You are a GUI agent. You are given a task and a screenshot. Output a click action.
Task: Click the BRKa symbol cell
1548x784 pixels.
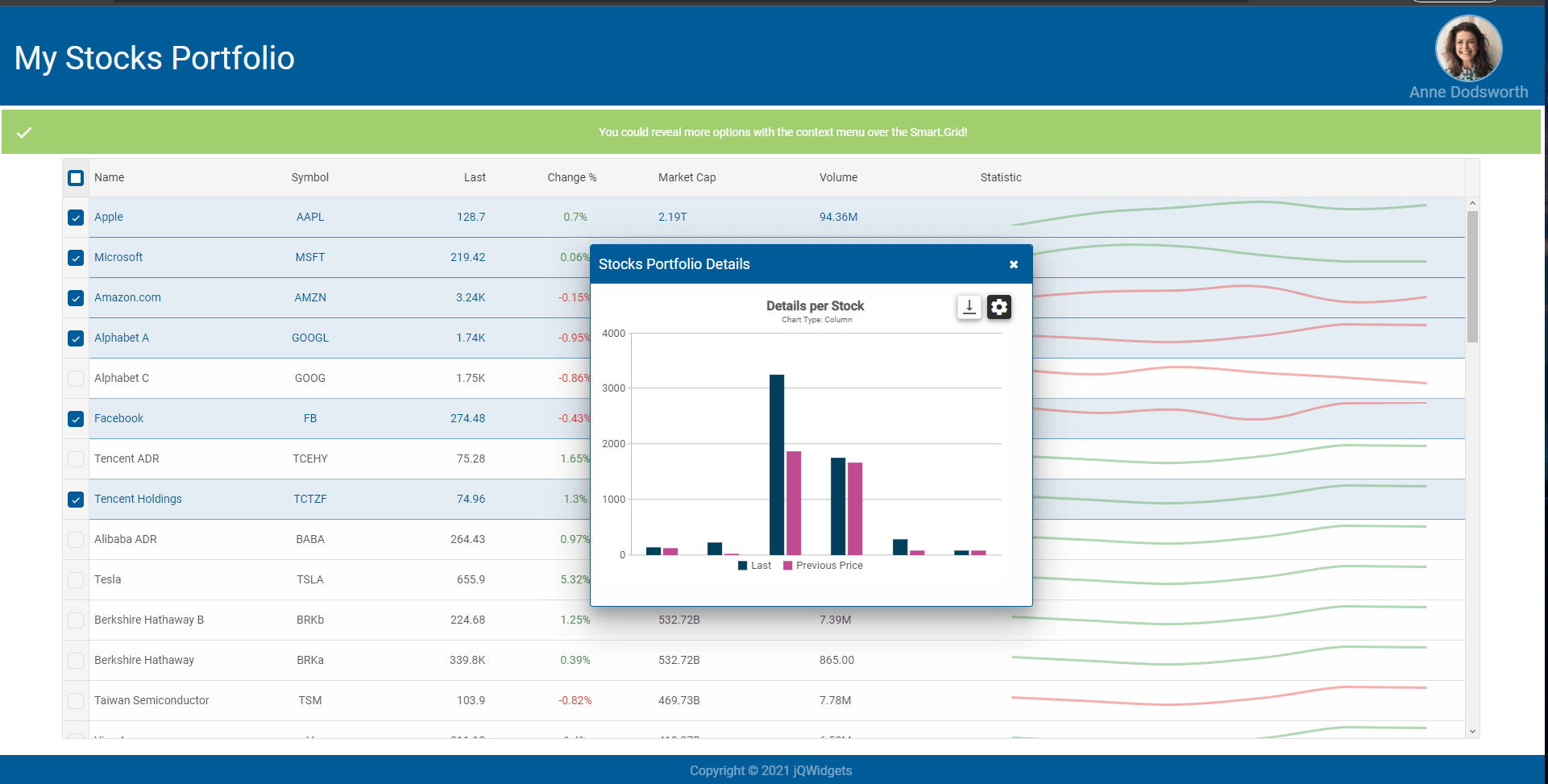tap(310, 660)
